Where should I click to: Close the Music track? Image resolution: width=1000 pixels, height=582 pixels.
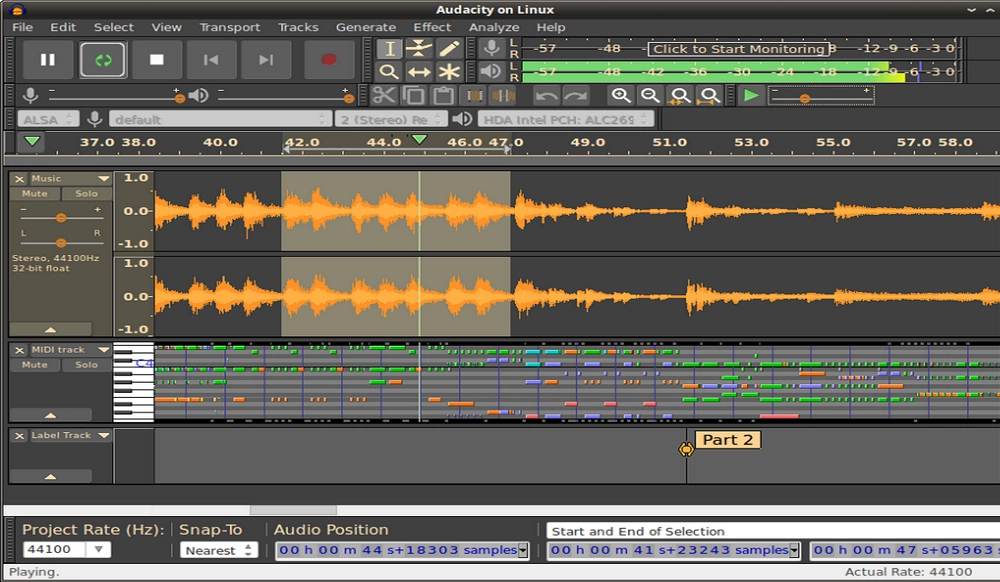(x=19, y=179)
